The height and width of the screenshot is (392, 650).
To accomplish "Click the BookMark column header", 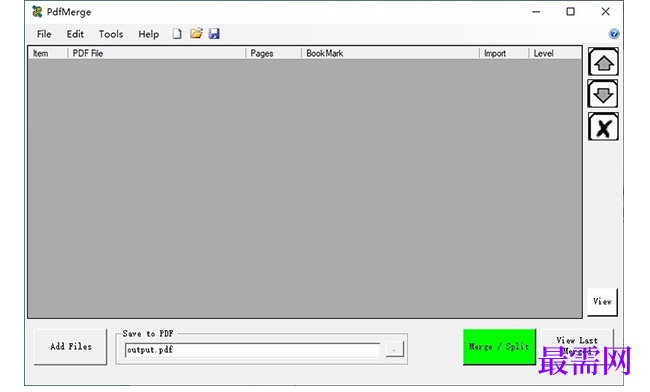I will click(390, 53).
